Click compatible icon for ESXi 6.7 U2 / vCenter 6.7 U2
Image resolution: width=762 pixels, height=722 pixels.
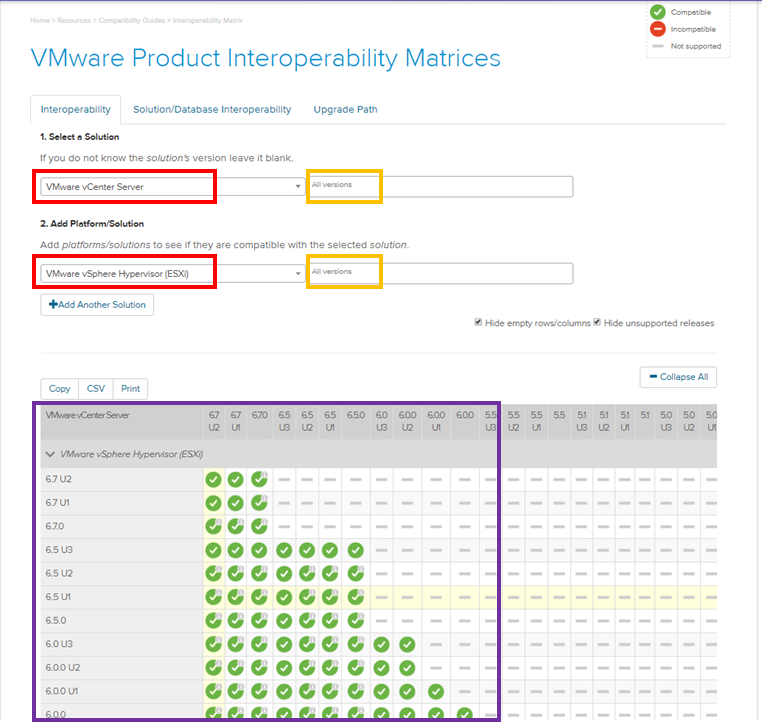pos(213,480)
